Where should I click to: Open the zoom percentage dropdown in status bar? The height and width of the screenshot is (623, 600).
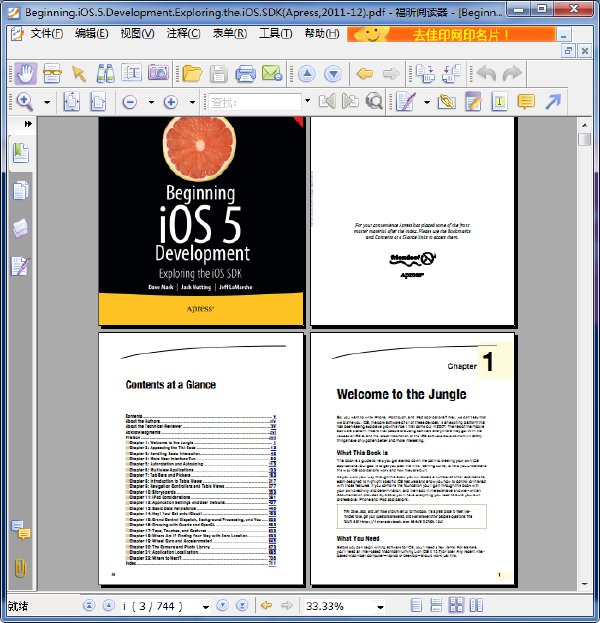(x=381, y=607)
